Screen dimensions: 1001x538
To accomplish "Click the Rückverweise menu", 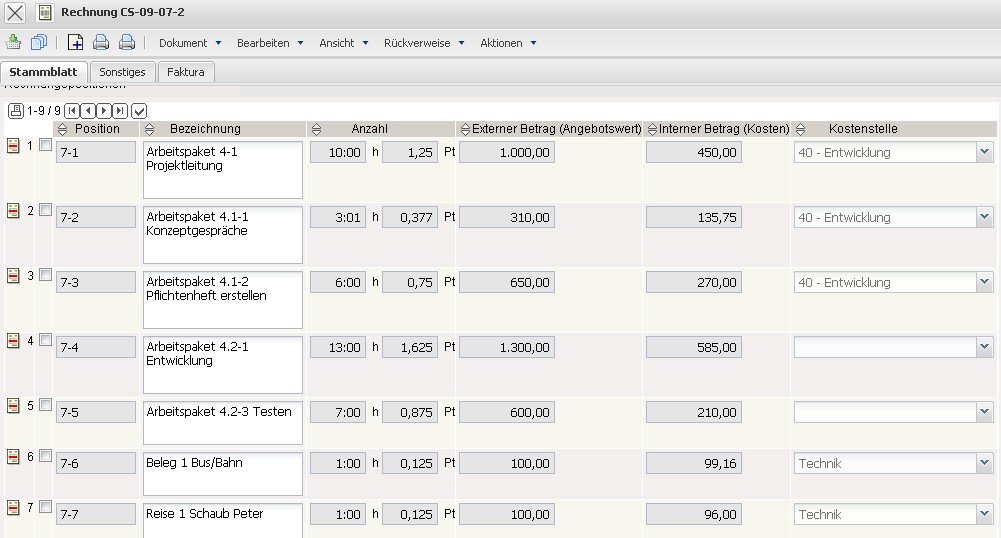I will click(421, 43).
